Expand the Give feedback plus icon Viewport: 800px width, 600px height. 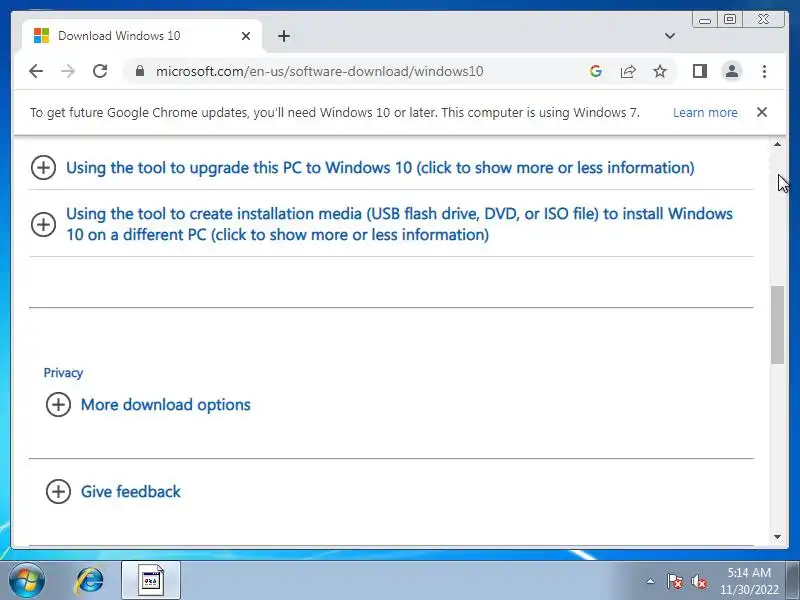coord(58,491)
